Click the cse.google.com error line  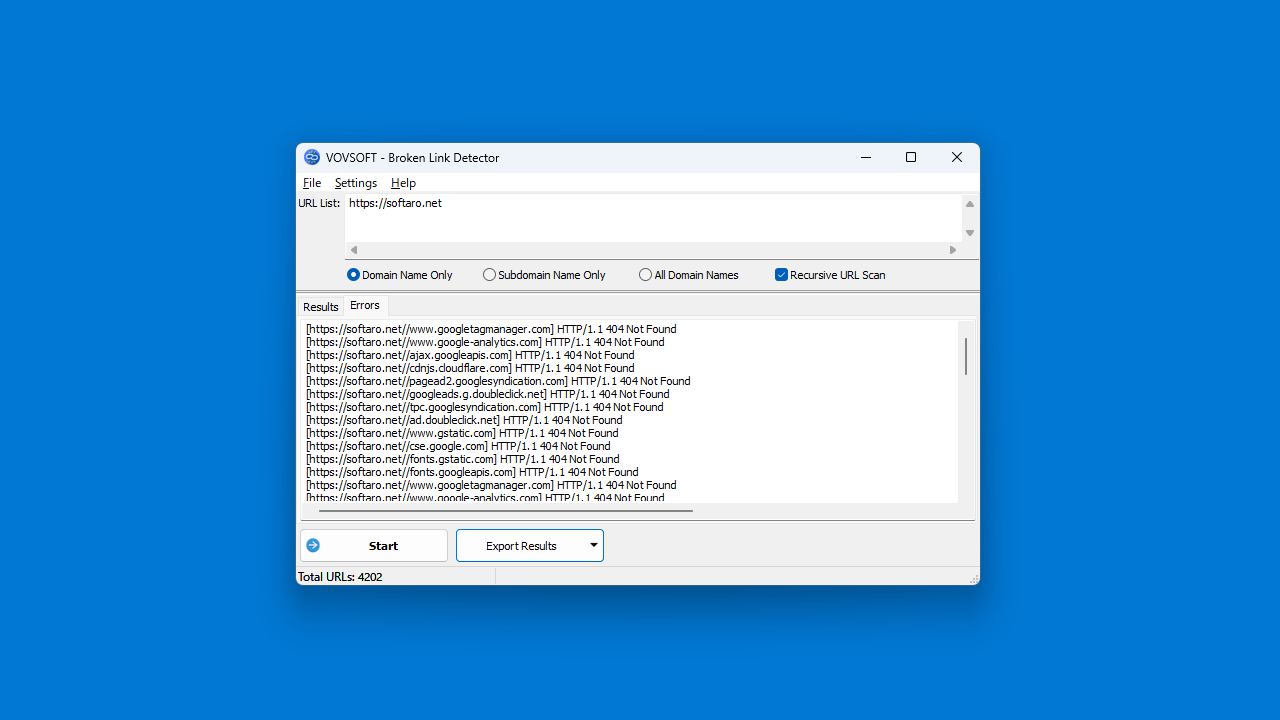[458, 446]
